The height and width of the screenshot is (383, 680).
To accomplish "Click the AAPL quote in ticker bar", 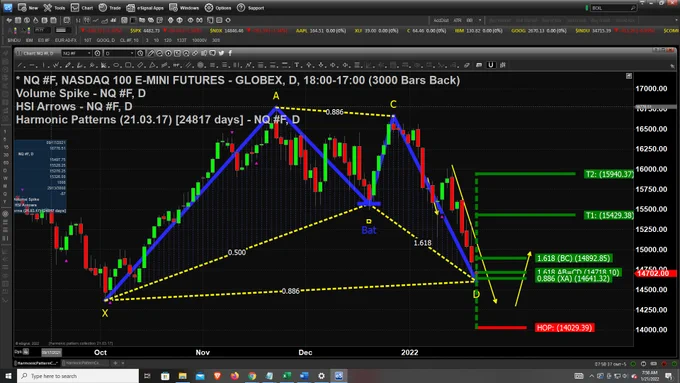I will click(320, 31).
